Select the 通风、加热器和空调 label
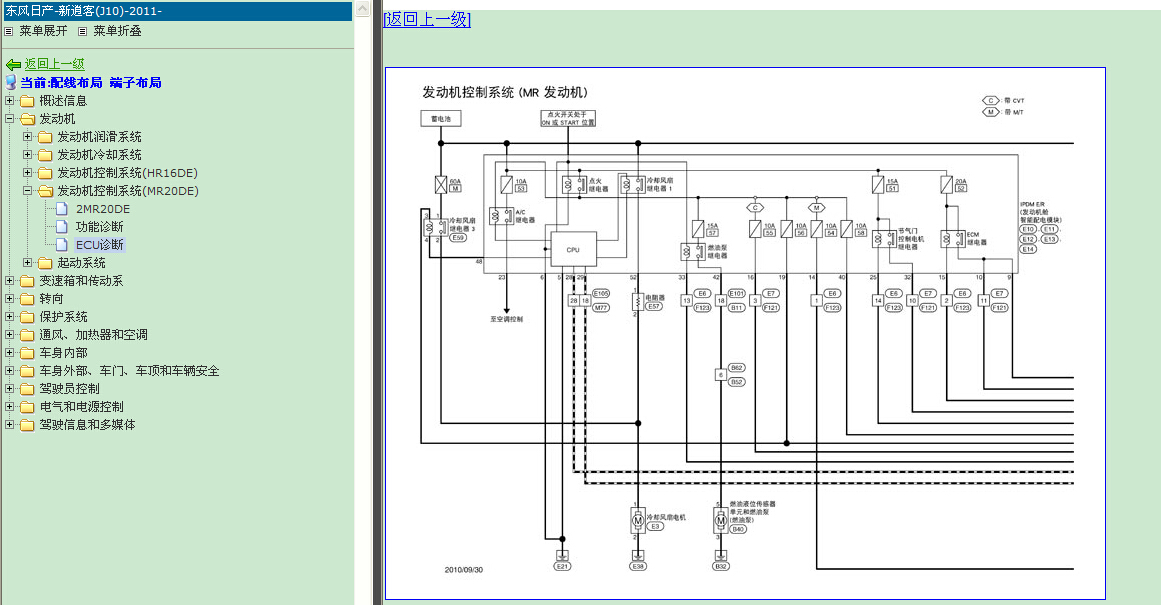 tap(93, 335)
